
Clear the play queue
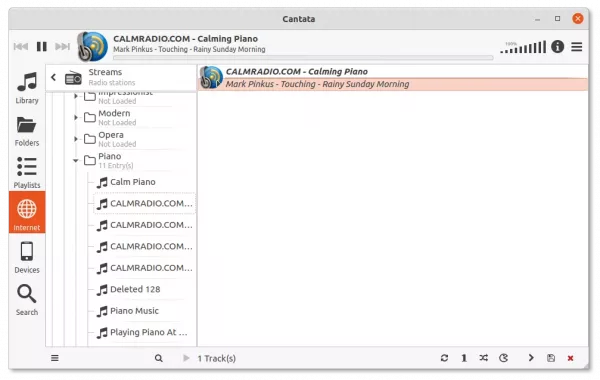570,358
